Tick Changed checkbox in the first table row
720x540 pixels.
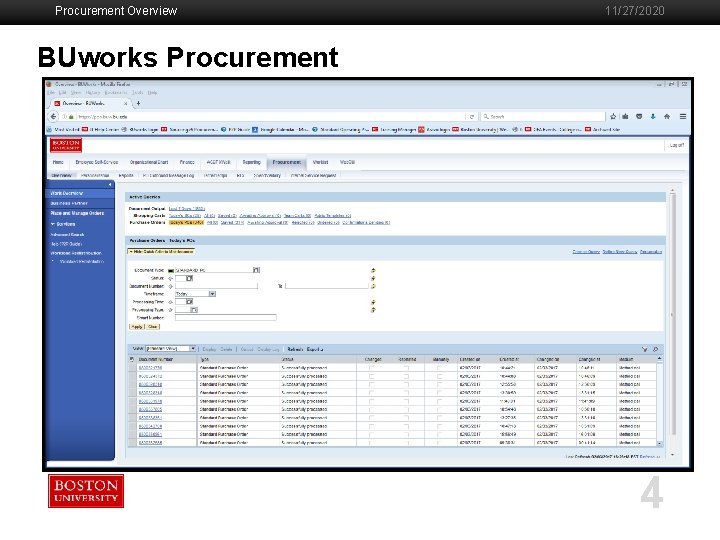point(371,368)
